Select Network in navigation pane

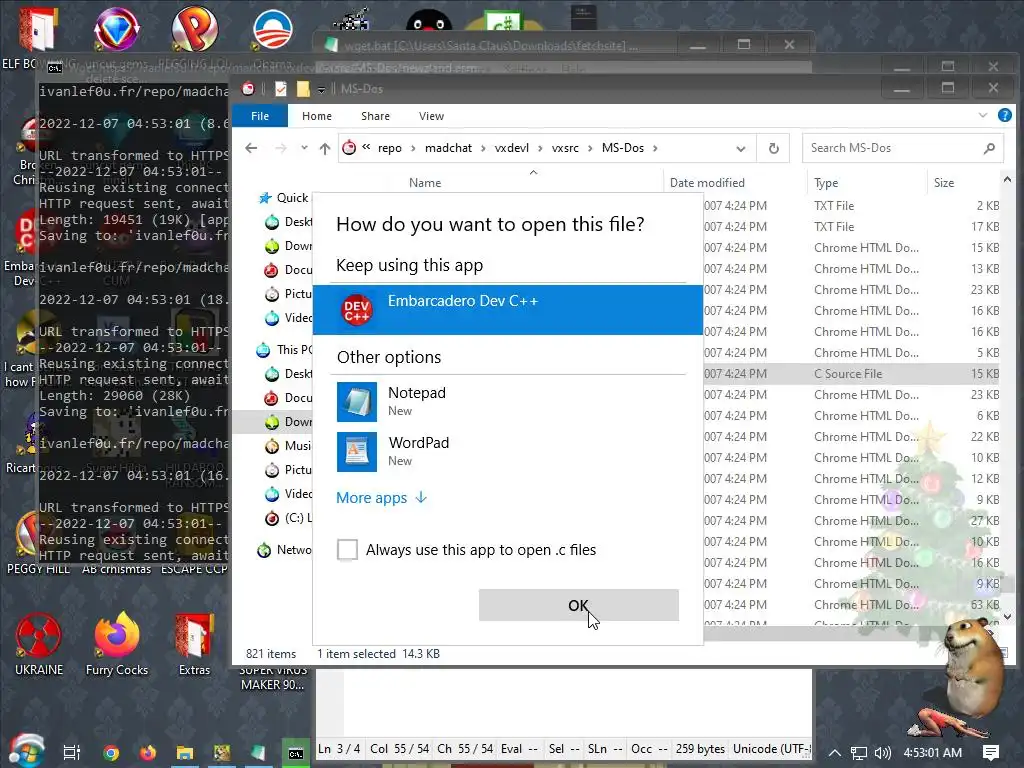point(285,550)
